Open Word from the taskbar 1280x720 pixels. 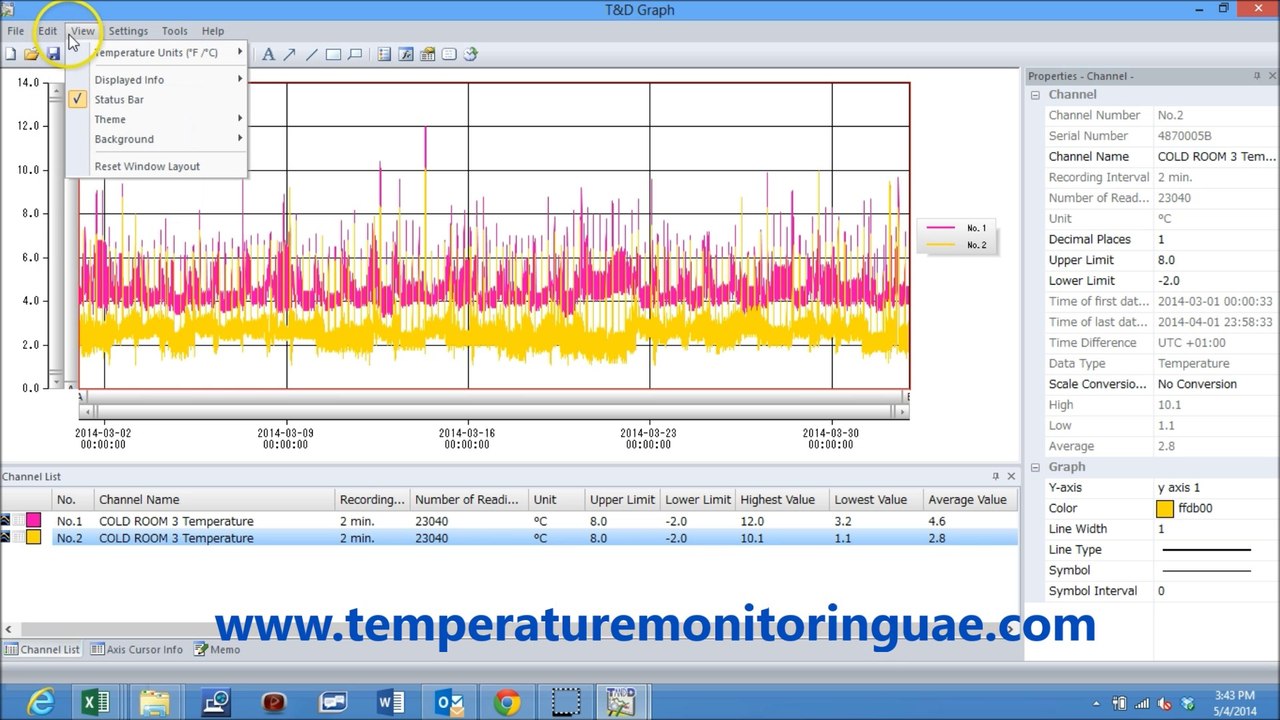pos(391,702)
